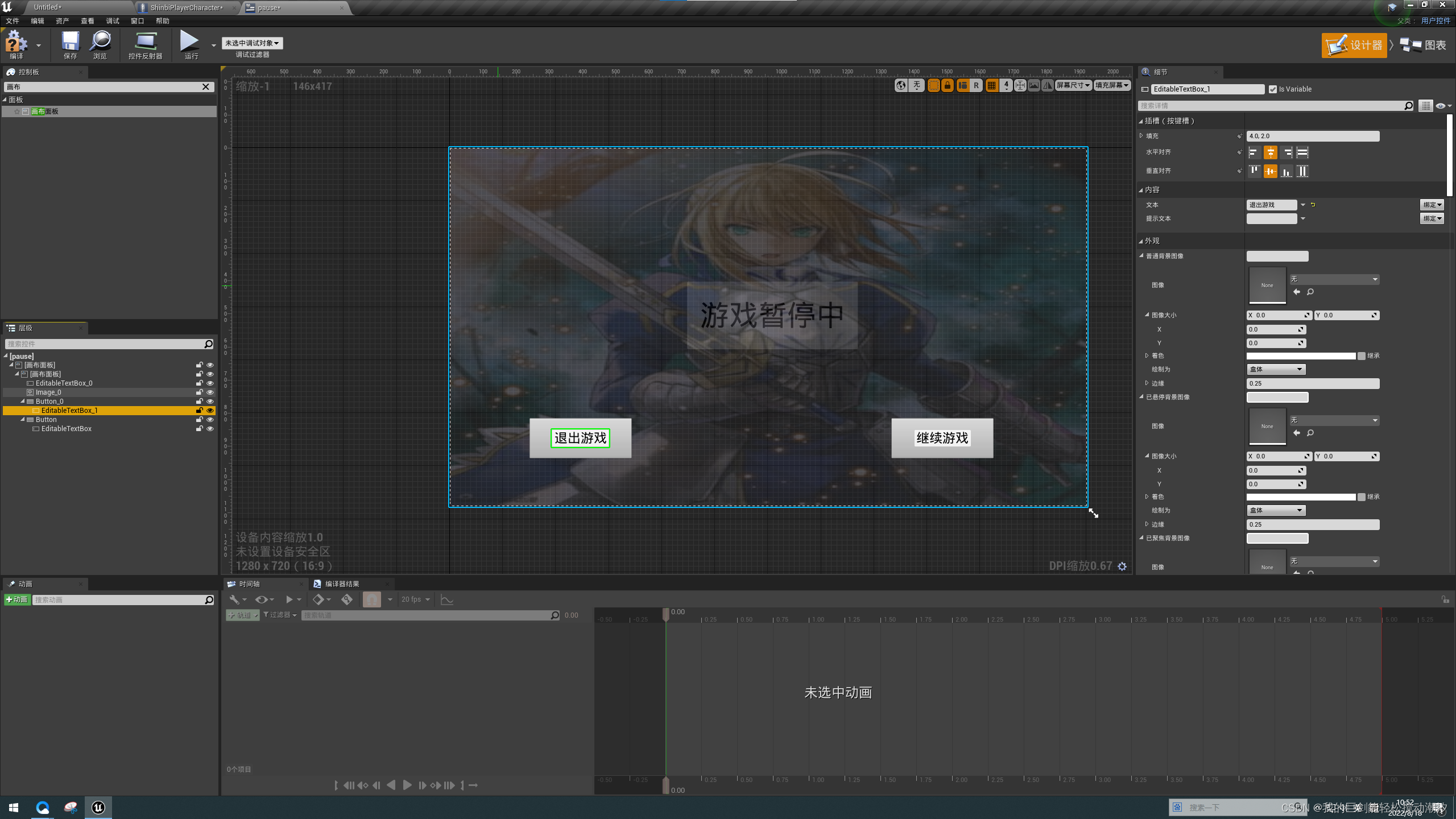1456x819 pixels.
Task: Click the white tint color bar under 已悬停背景图像
Action: (1301, 497)
